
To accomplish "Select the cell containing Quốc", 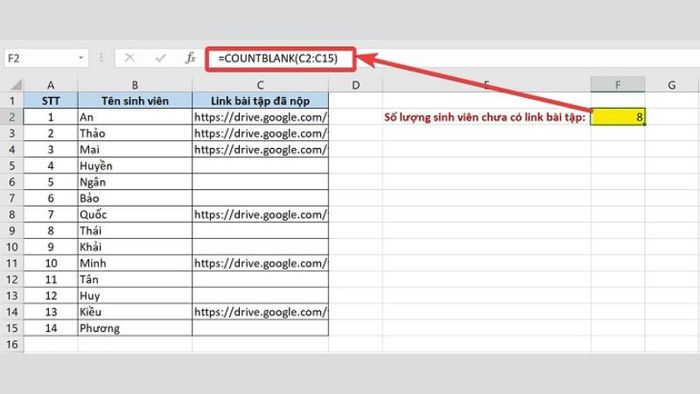I will coord(135,214).
